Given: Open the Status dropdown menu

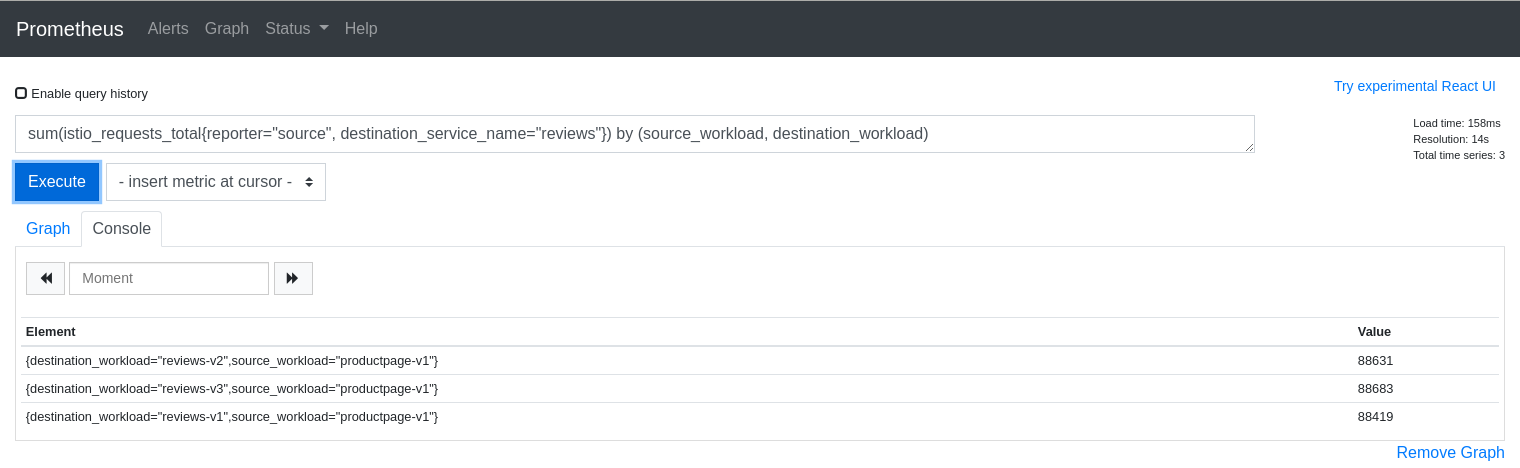Looking at the screenshot, I should pyautogui.click(x=296, y=29).
